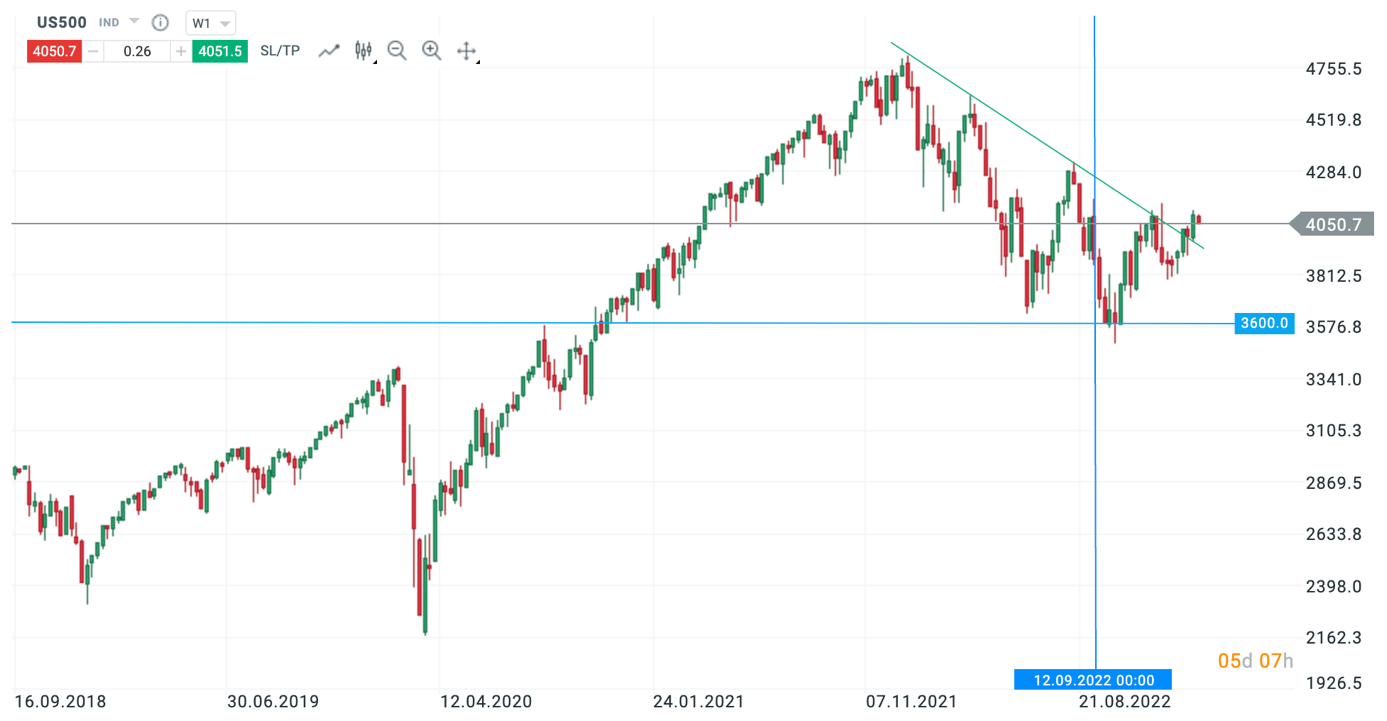Viewport: 1387px width, 721px height.
Task: Click the red sell price 4050.7
Action: coord(54,51)
